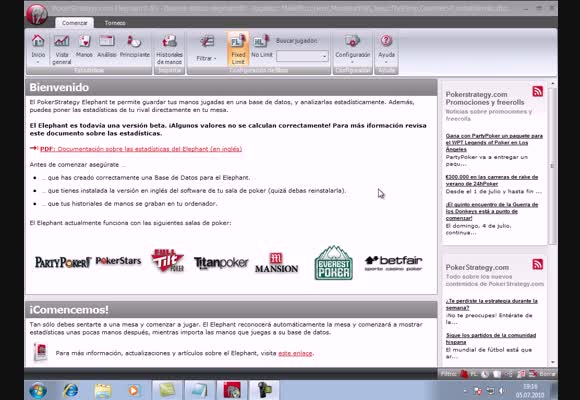The image size is (580, 400).
Task: Click the Titan Poker logo
Action: pos(221,263)
